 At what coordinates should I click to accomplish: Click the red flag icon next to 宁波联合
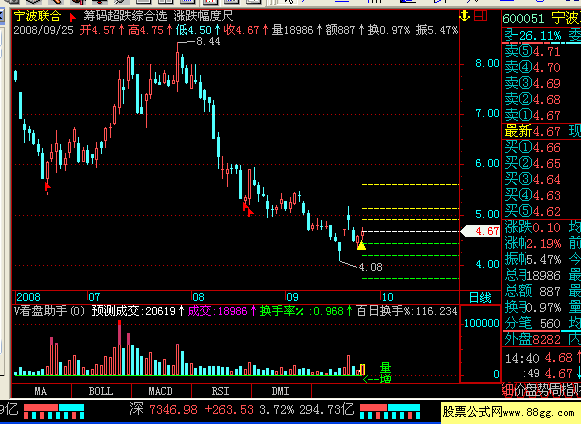point(72,17)
